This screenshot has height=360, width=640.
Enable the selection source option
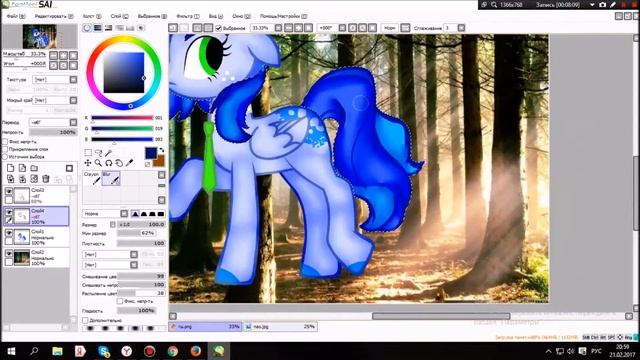pos(5,157)
